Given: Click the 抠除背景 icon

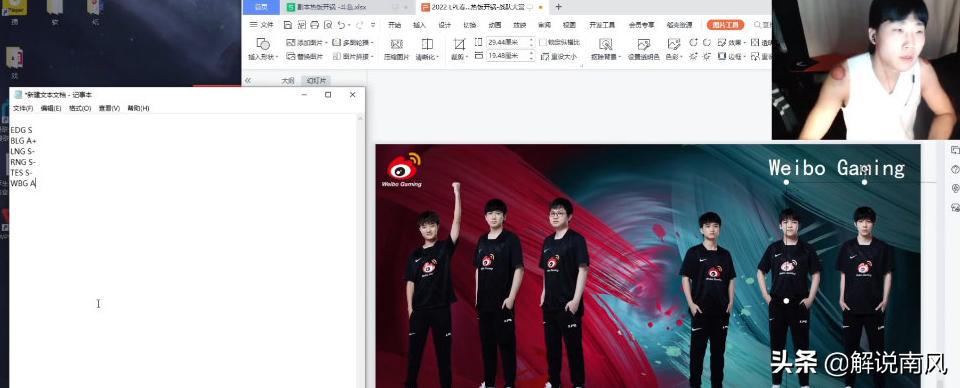Looking at the screenshot, I should point(606,44).
